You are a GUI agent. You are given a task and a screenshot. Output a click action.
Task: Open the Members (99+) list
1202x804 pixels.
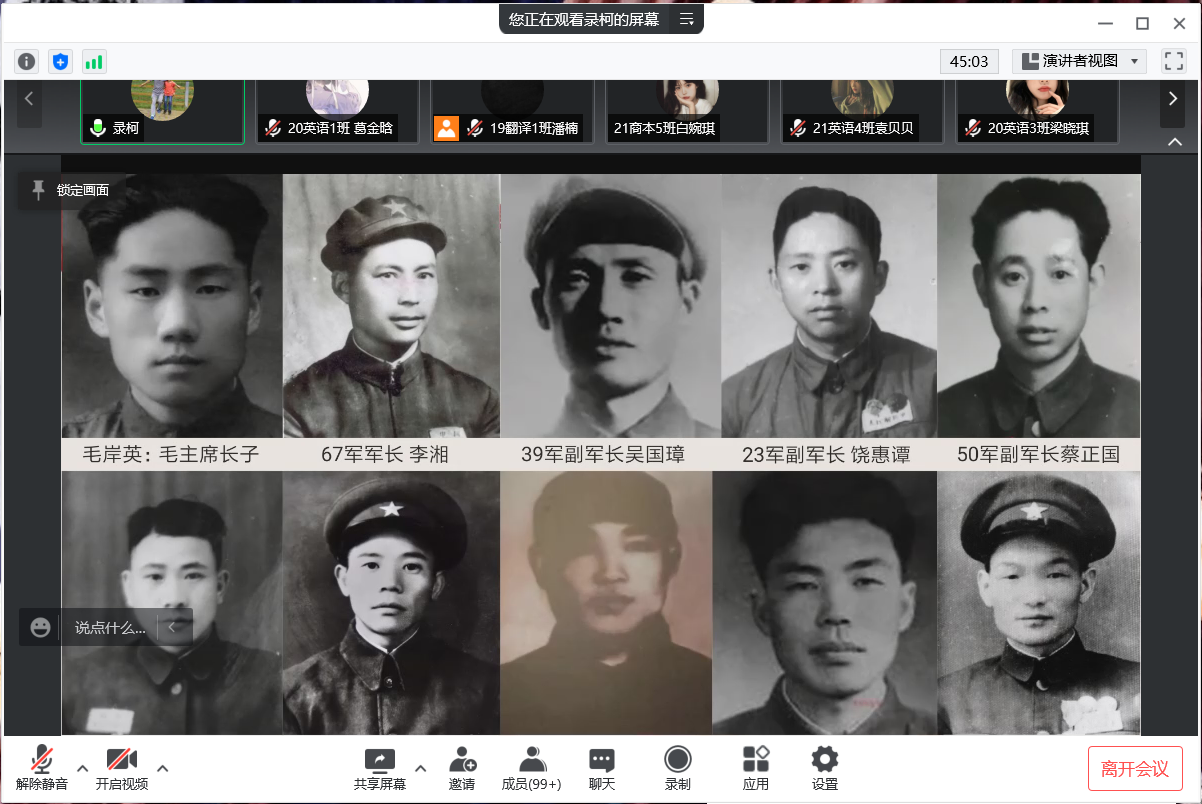(531, 768)
